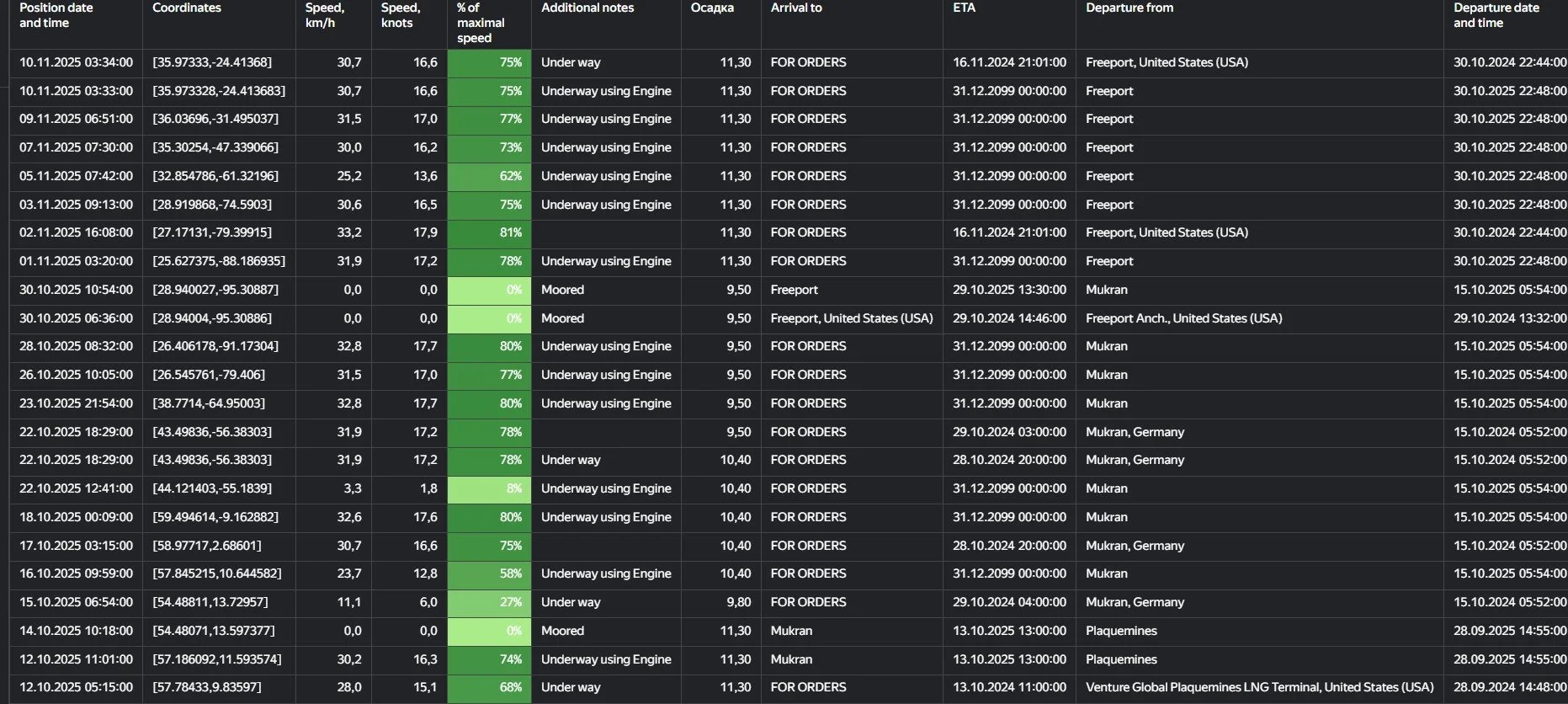This screenshot has height=704, width=1568.
Task: Click the 73% maximal speed cell
Action: [489, 147]
